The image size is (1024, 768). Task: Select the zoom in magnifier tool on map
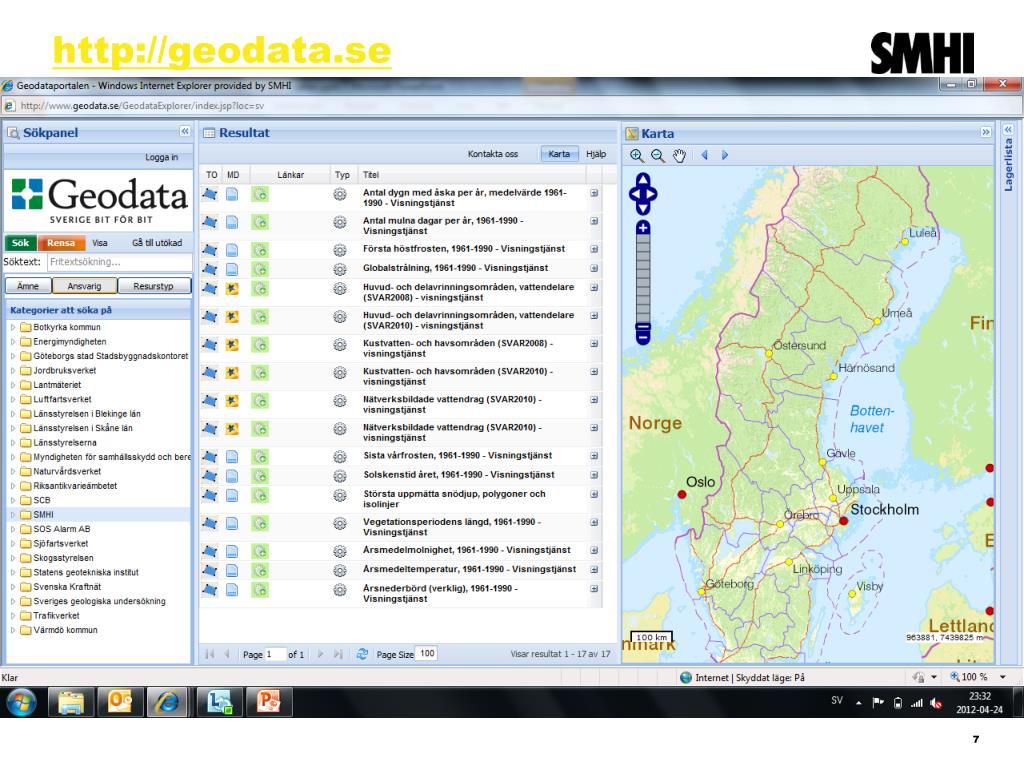click(x=637, y=155)
